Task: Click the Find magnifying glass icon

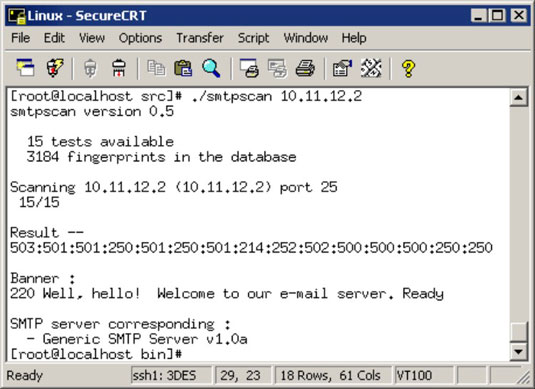Action: [x=211, y=68]
